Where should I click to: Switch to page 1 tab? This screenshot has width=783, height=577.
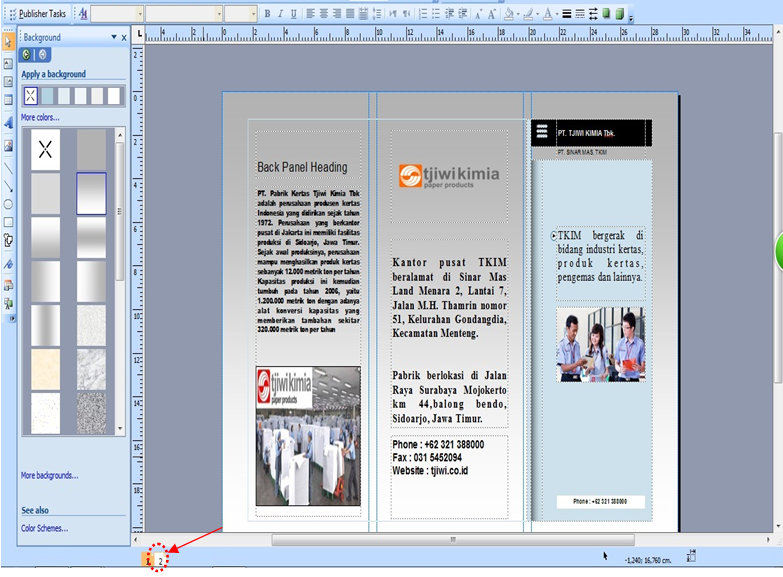(x=148, y=561)
